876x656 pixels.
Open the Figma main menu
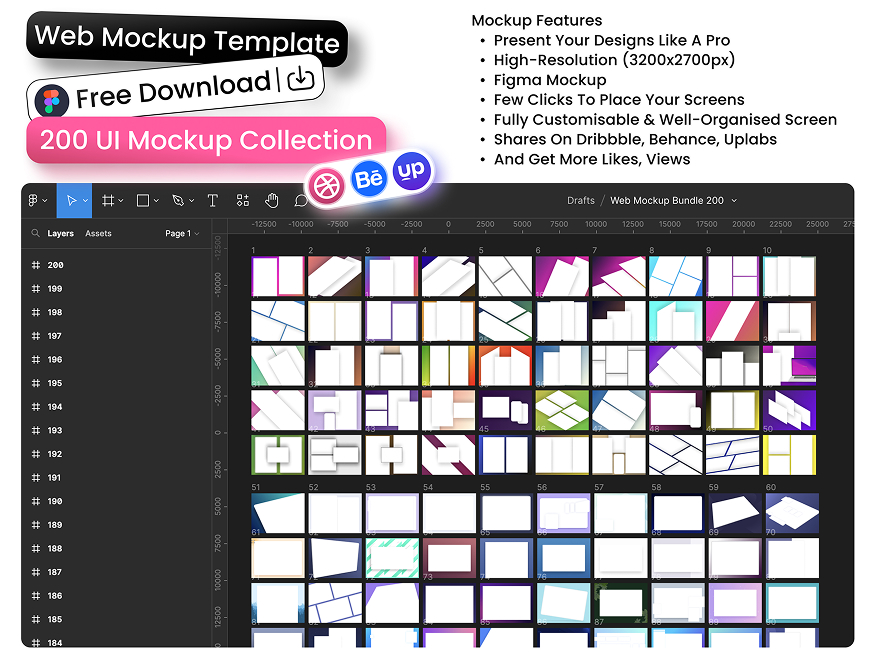pos(35,201)
